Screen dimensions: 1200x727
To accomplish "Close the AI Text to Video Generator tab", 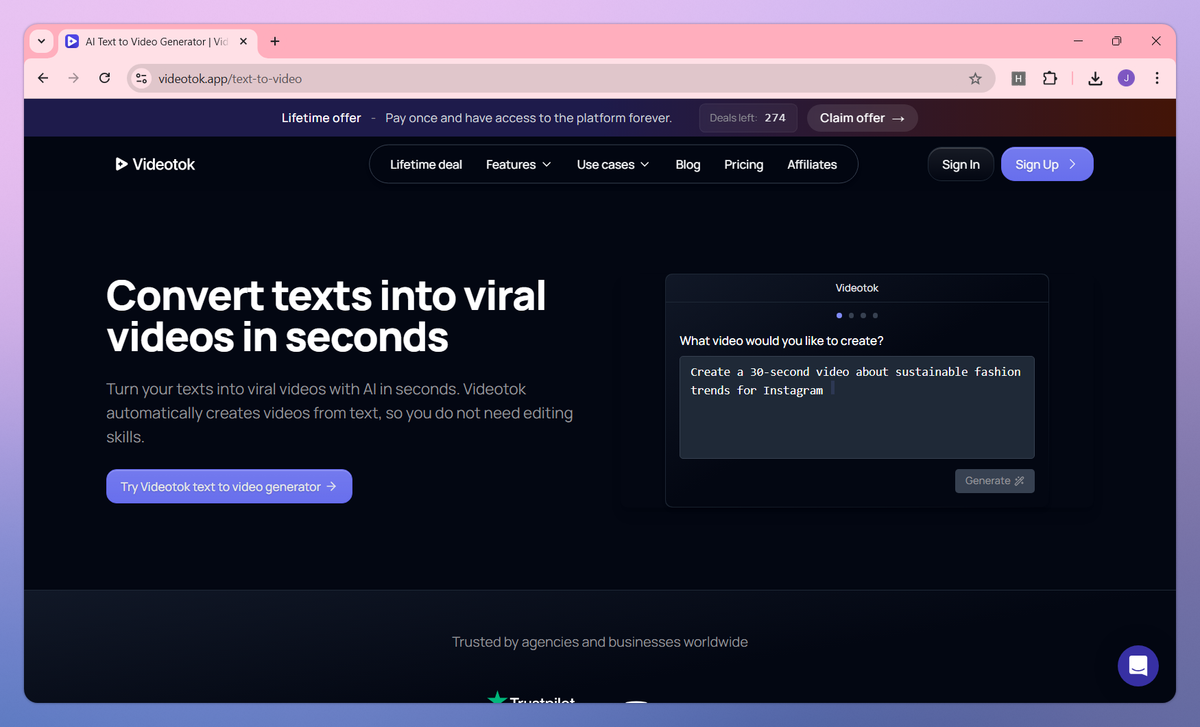I will tap(243, 41).
